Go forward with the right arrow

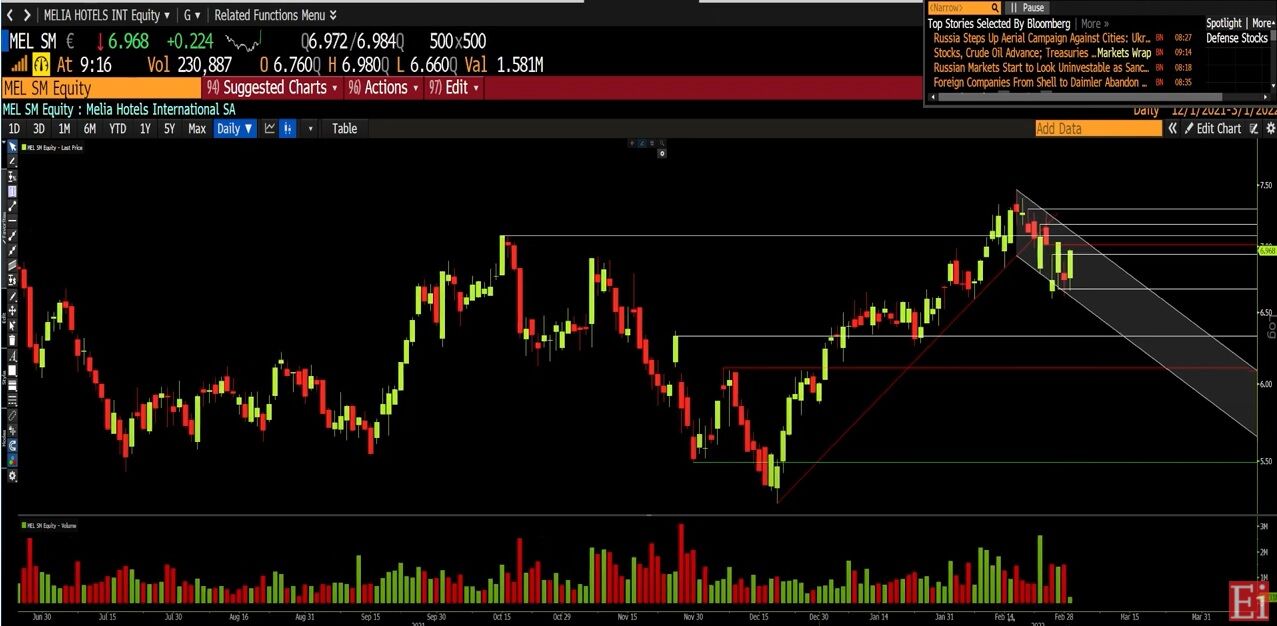pyautogui.click(x=27, y=15)
